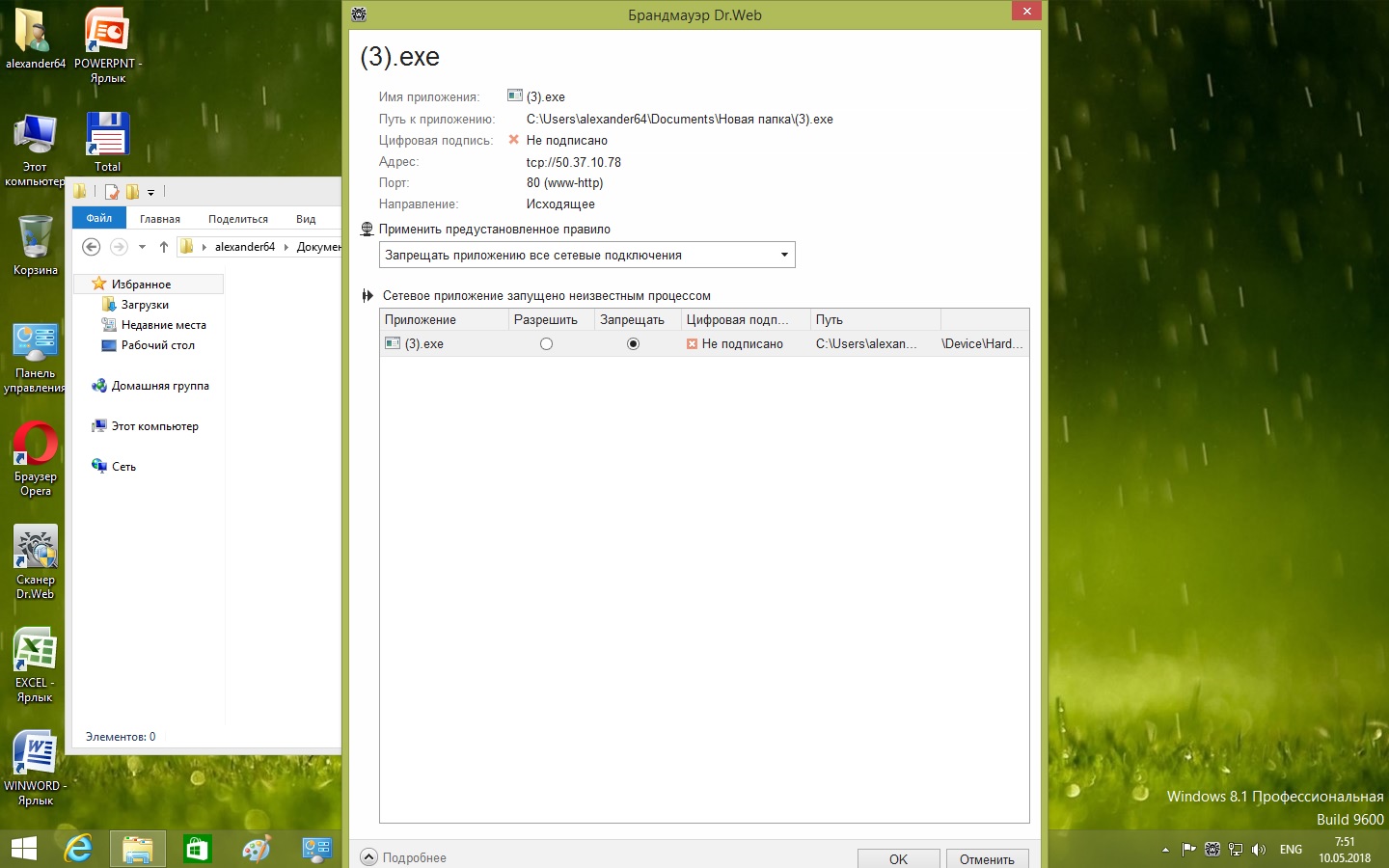Open the volume speaker tray icon

click(x=1259, y=850)
